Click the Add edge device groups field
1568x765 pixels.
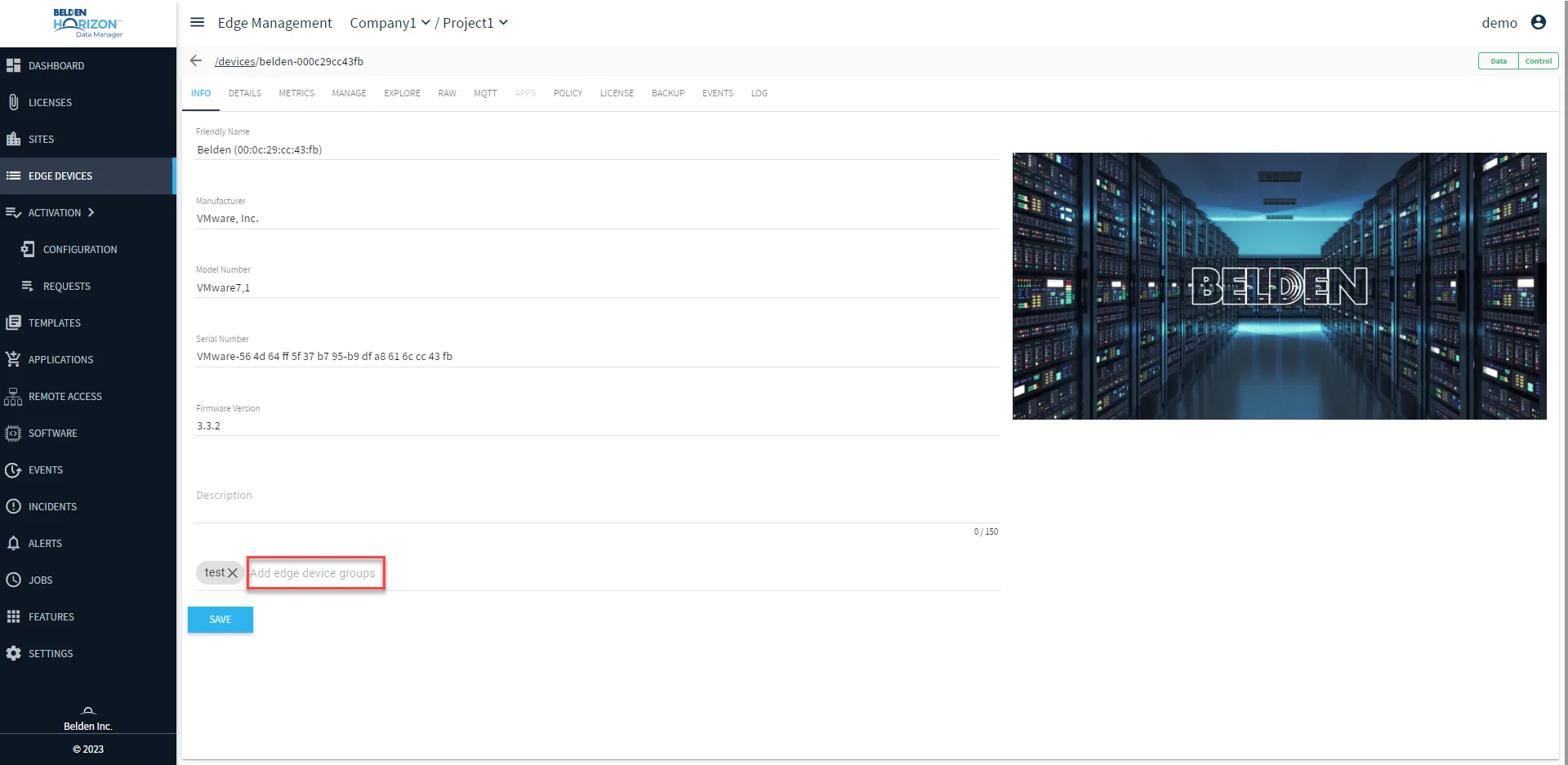point(315,573)
